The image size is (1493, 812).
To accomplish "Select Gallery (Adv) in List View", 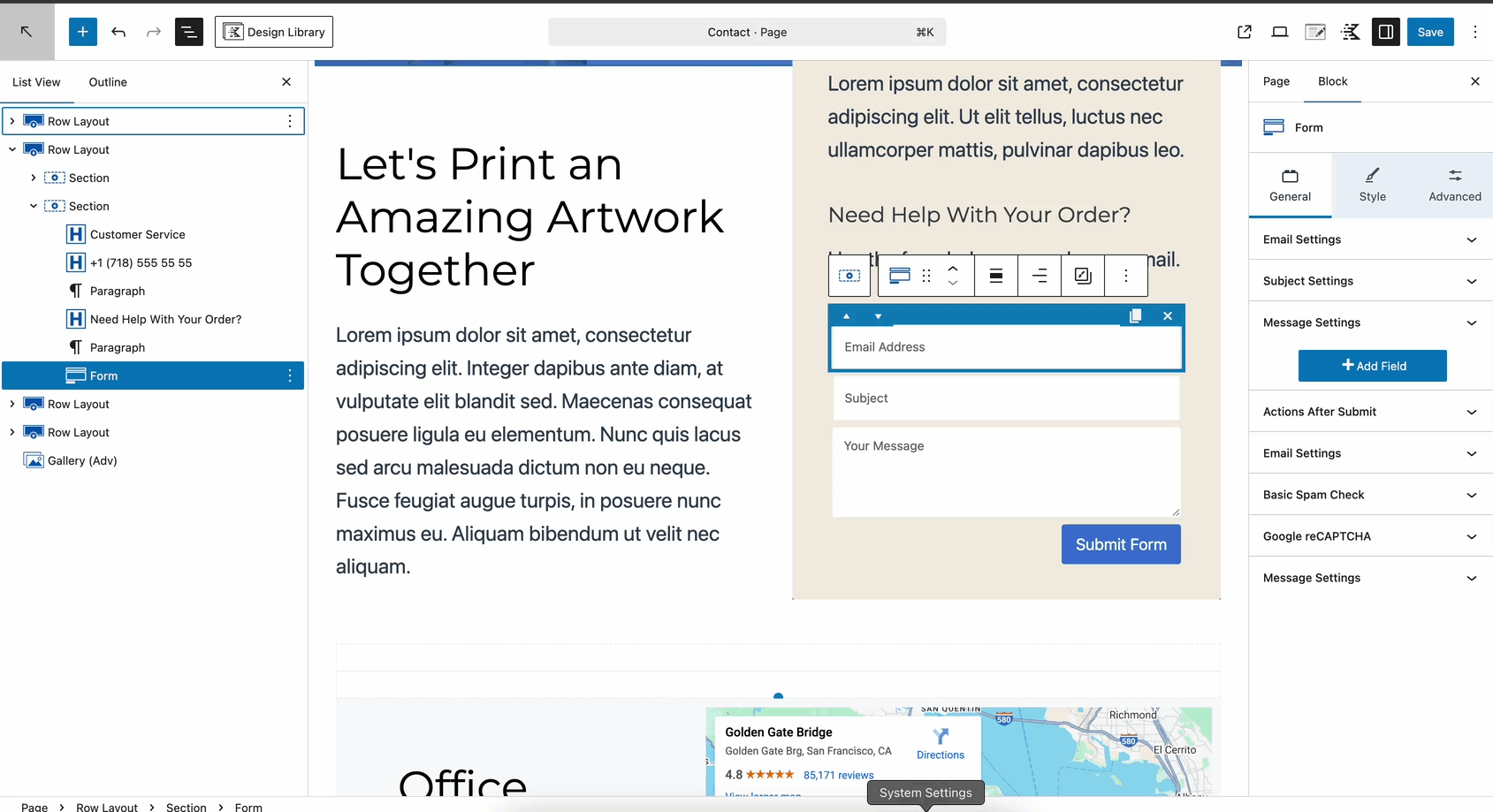I will (x=82, y=460).
